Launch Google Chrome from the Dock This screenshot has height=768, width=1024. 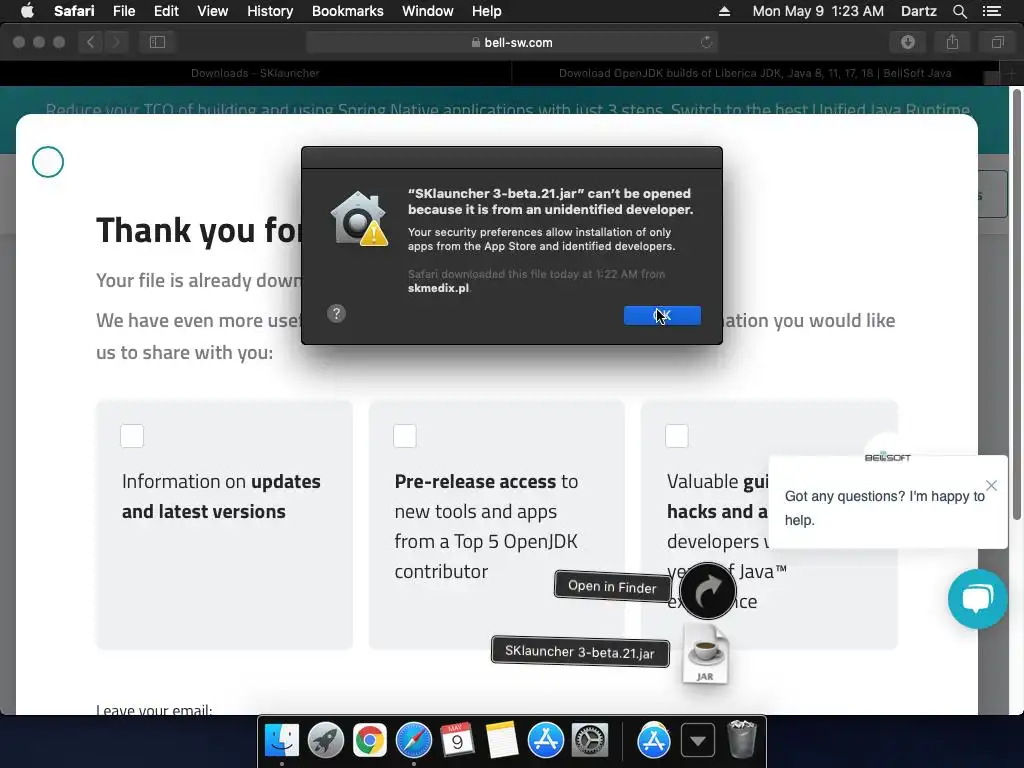[x=370, y=741]
